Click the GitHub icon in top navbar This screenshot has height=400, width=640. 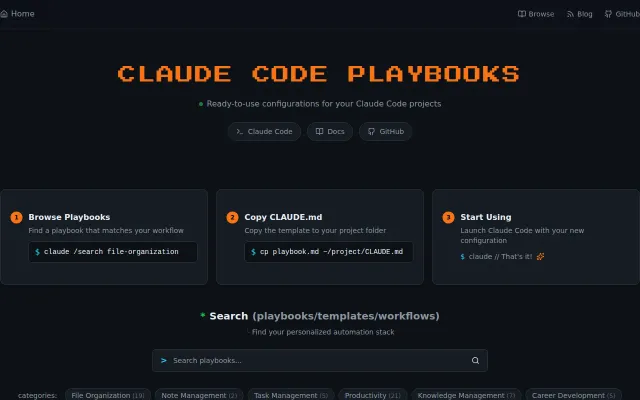(x=608, y=14)
